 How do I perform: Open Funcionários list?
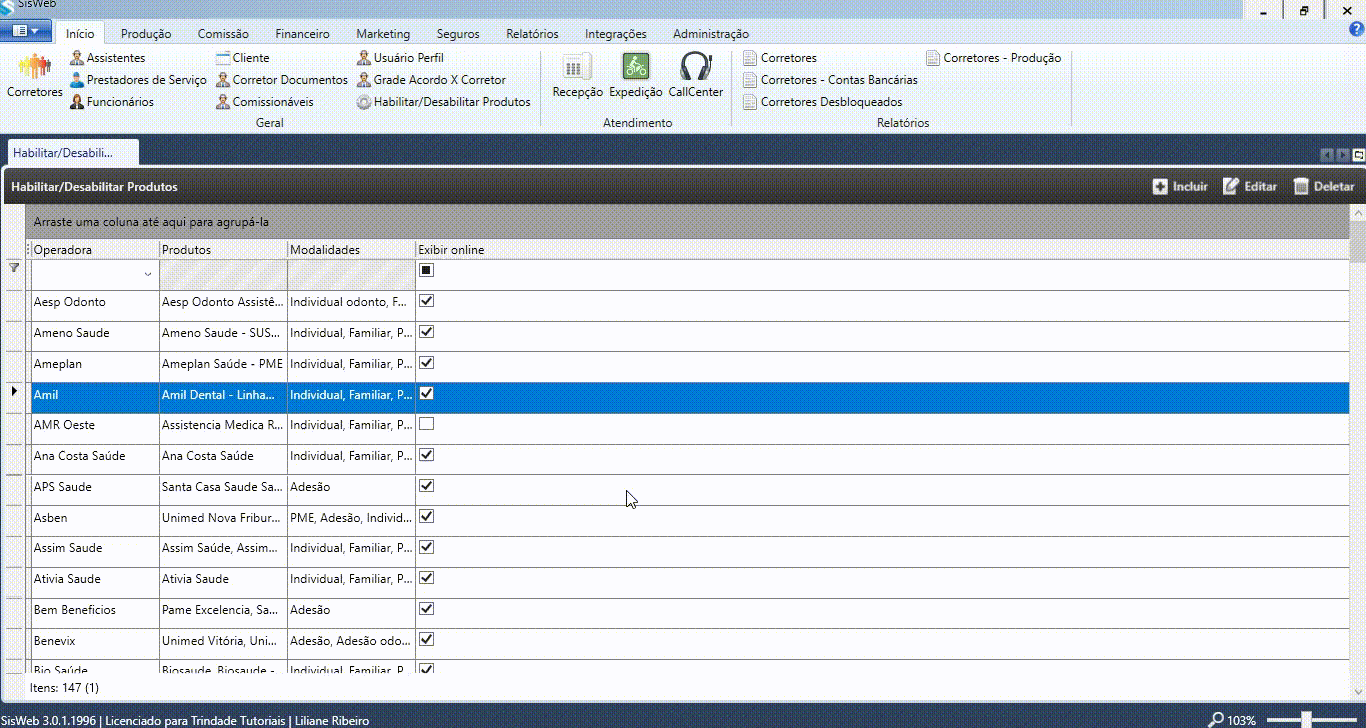click(112, 102)
